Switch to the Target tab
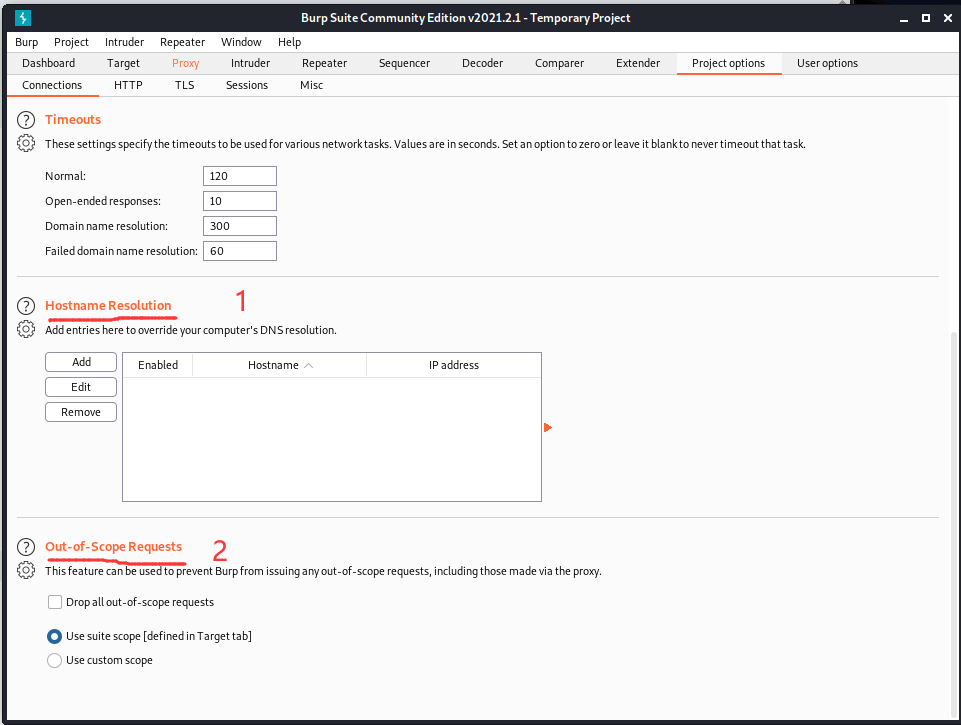The width and height of the screenshot is (961, 725). (x=123, y=63)
